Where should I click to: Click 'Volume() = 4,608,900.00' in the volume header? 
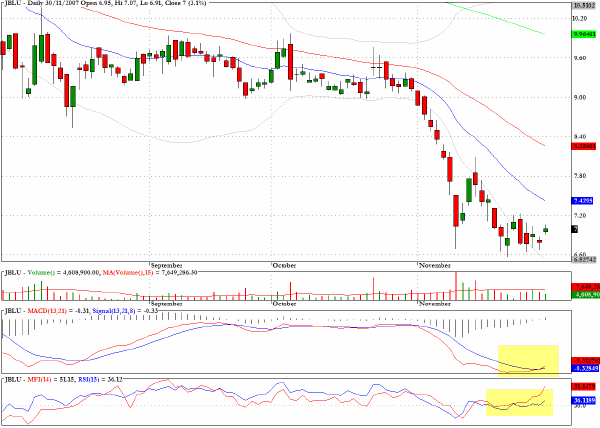pos(61,273)
